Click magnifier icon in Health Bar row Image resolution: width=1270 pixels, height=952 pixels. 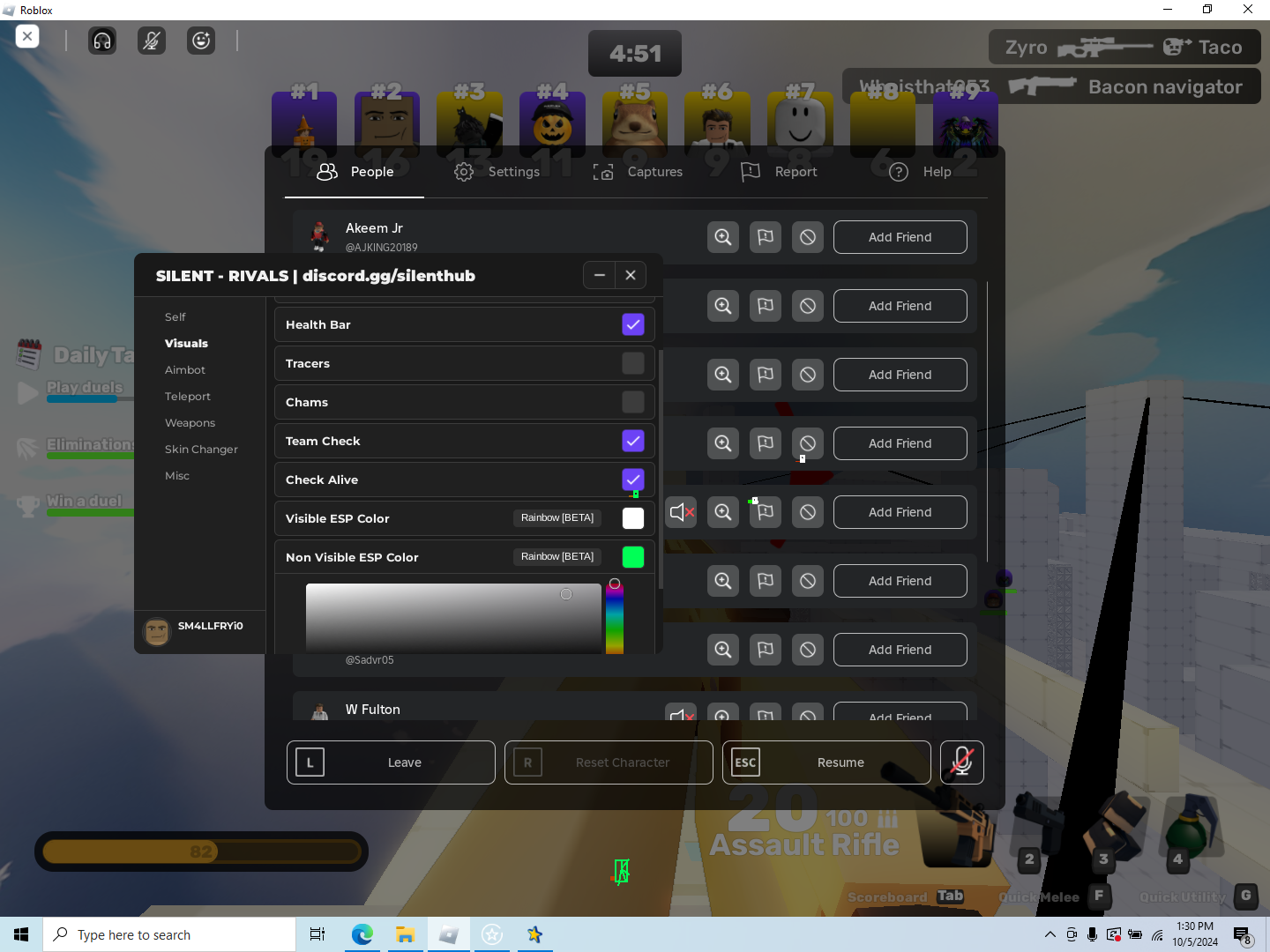[x=723, y=306]
